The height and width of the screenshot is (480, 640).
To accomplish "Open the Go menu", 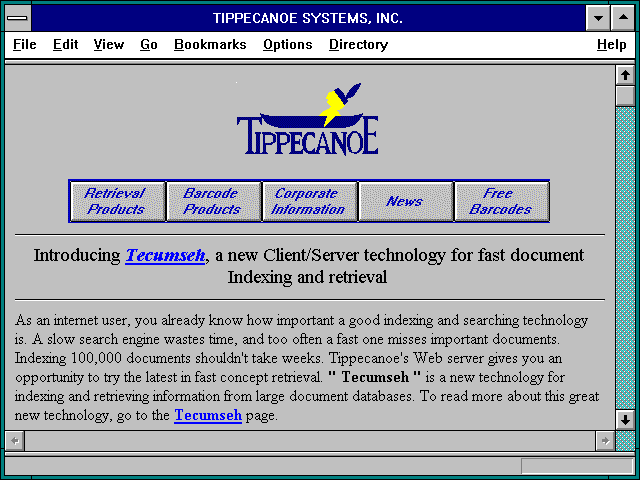I will (149, 44).
